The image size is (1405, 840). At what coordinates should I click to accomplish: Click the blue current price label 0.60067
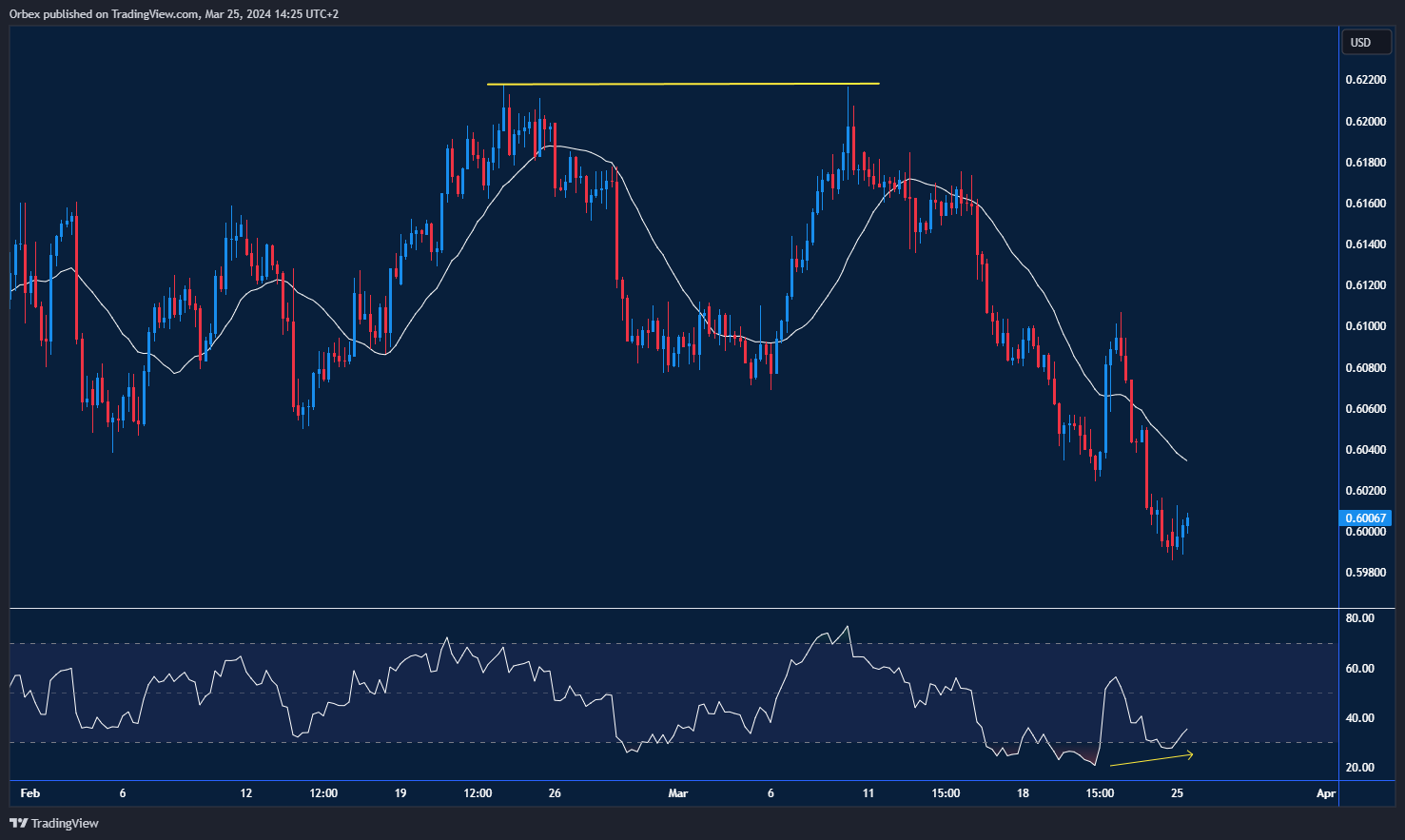[x=1365, y=518]
